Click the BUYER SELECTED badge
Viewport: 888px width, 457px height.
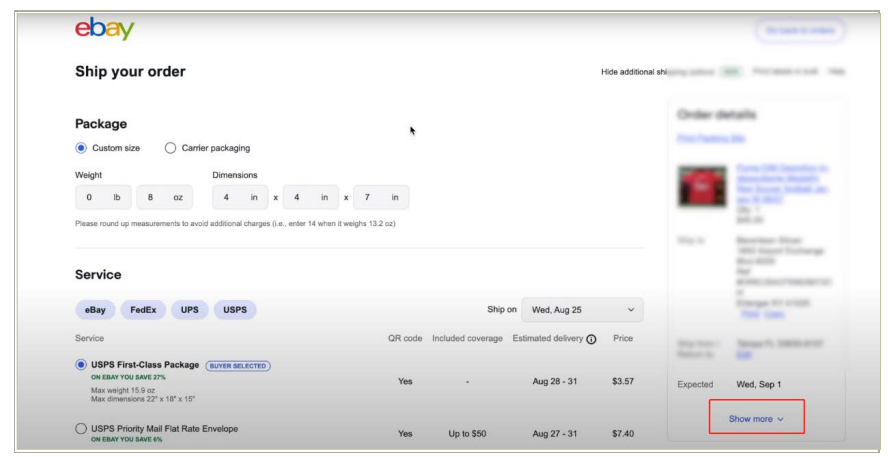238,366
